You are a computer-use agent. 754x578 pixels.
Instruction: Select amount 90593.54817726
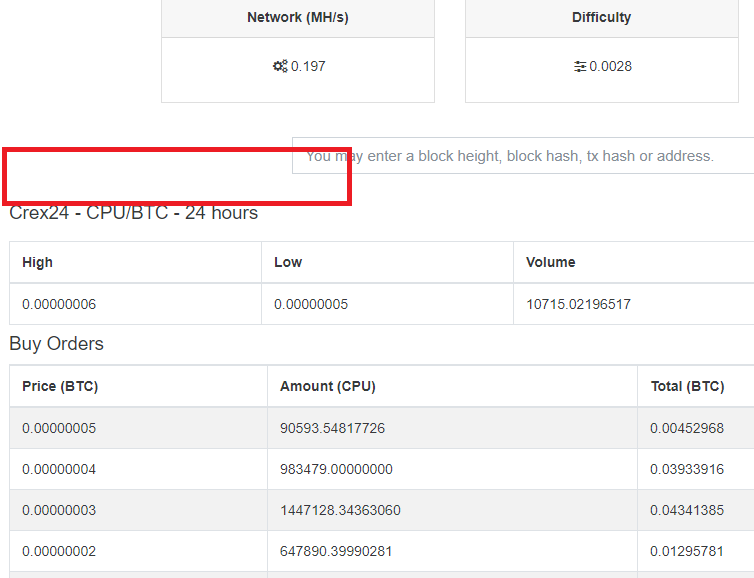tap(333, 428)
